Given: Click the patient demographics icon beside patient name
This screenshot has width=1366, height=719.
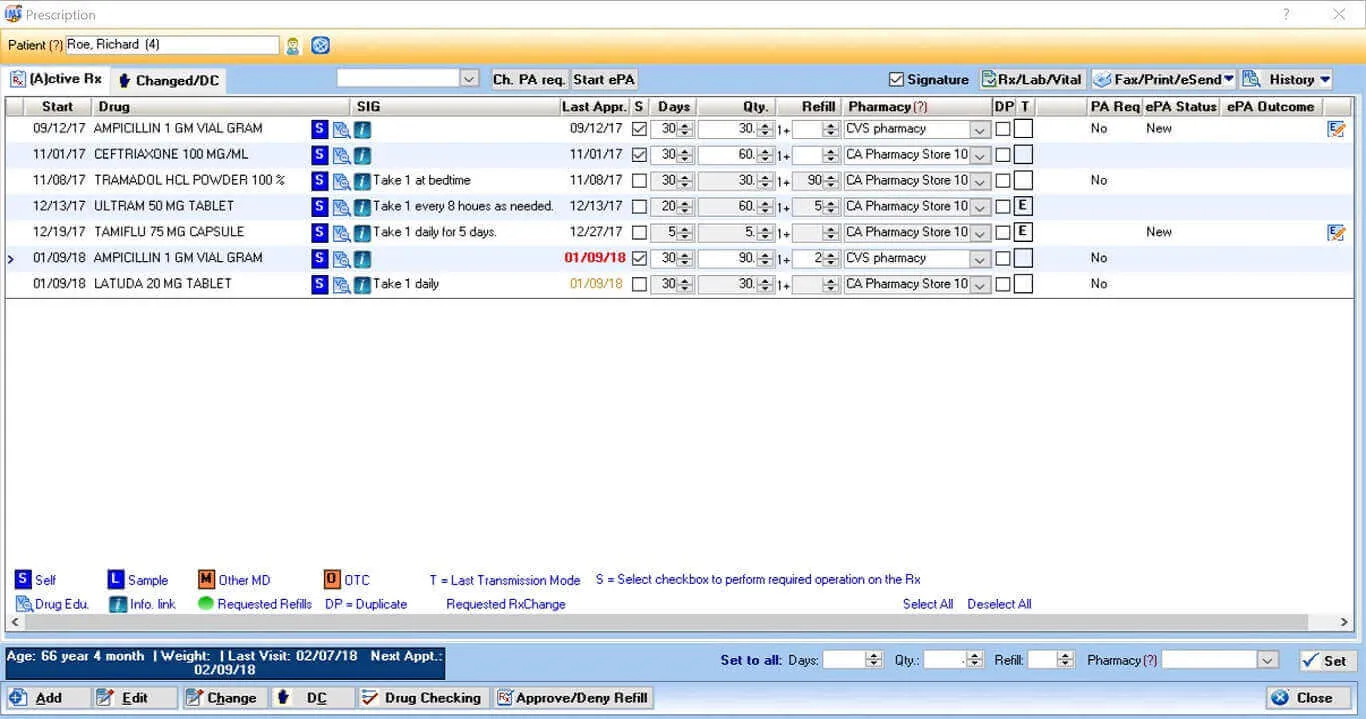Looking at the screenshot, I should tap(291, 45).
